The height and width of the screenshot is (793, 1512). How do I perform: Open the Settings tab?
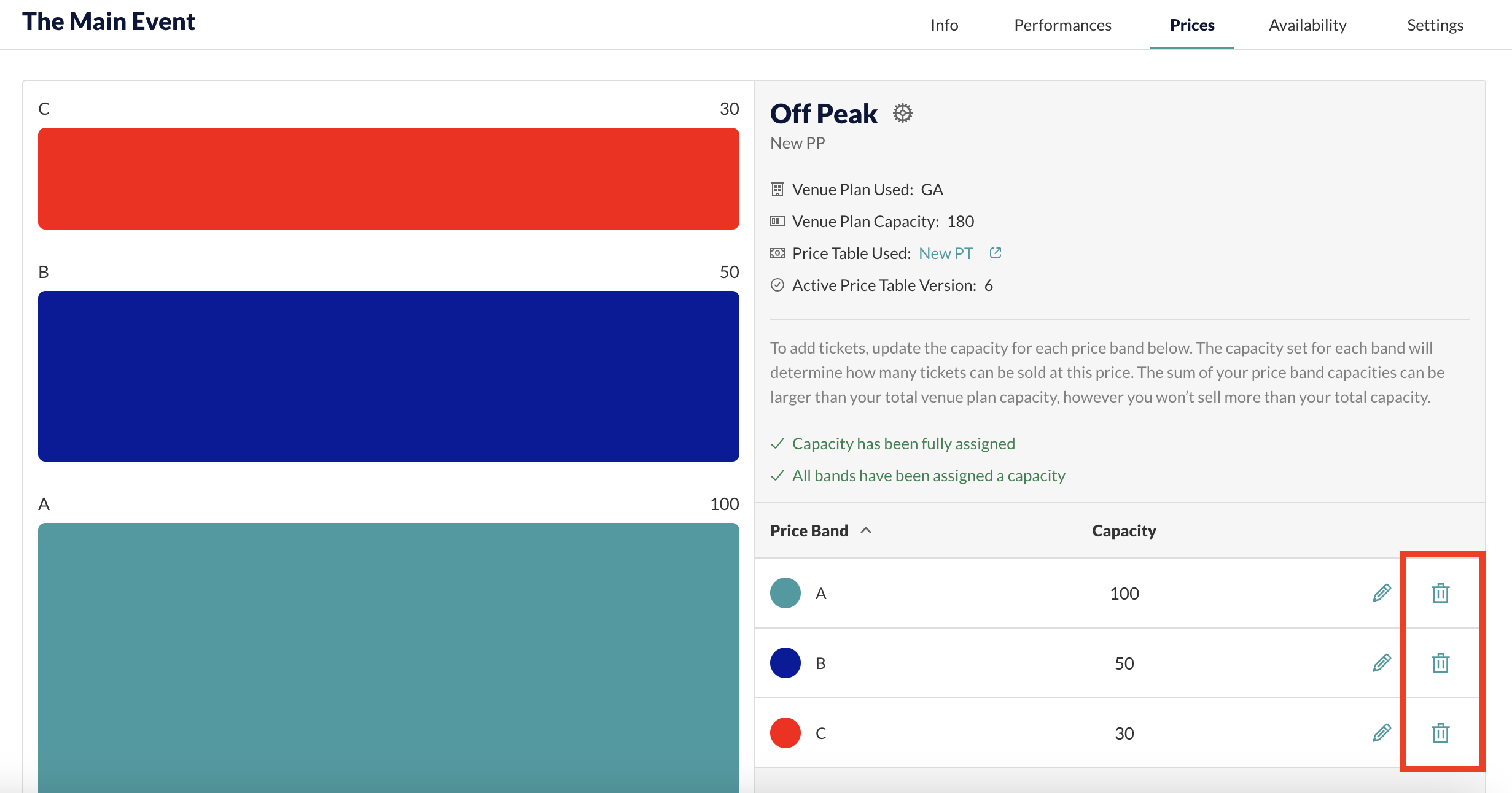pos(1435,25)
